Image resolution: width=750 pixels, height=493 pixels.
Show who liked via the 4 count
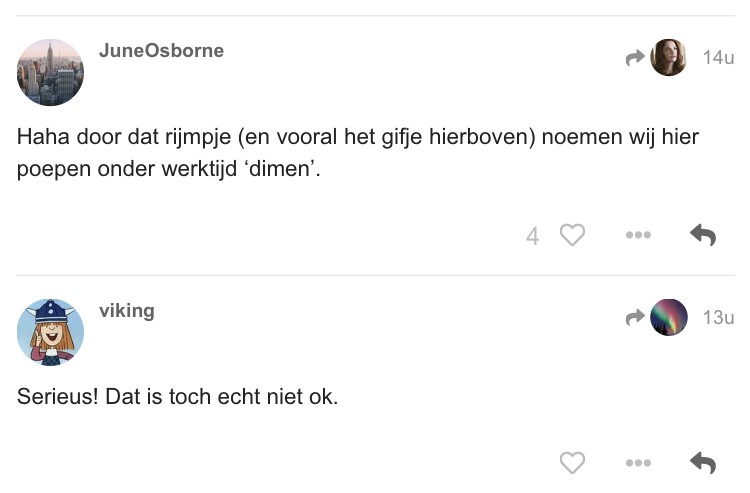532,236
